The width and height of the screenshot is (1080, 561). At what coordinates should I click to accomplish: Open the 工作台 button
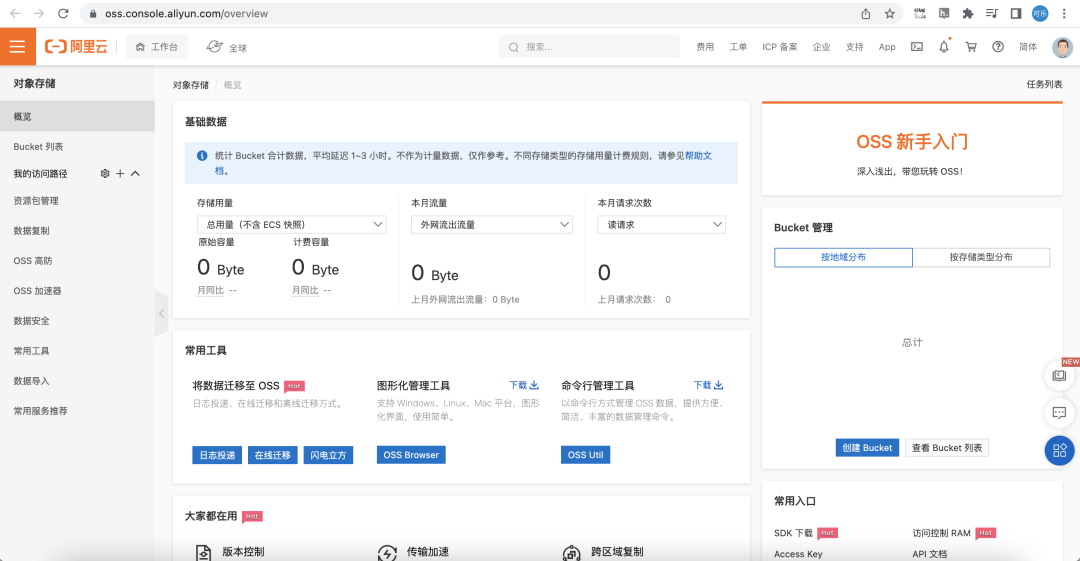click(156, 47)
